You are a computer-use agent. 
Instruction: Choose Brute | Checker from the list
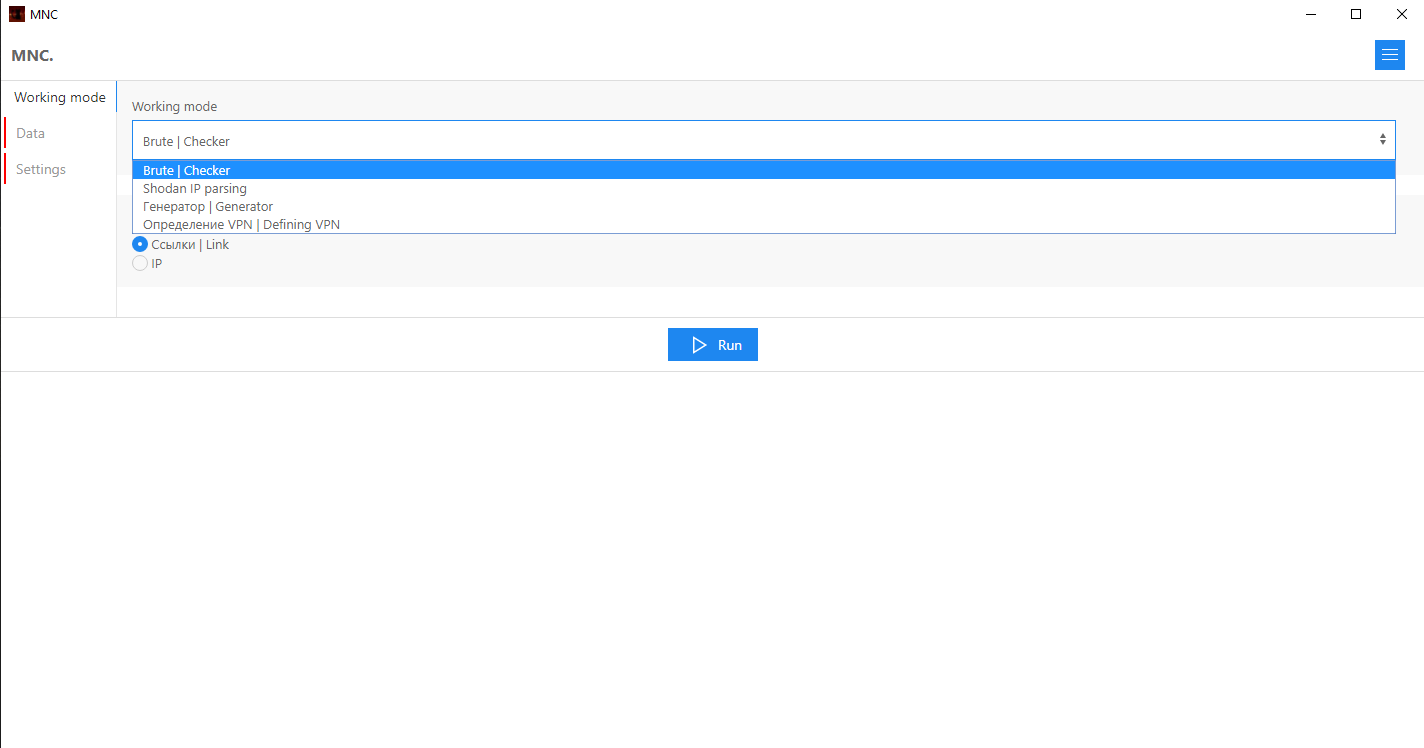click(187, 171)
